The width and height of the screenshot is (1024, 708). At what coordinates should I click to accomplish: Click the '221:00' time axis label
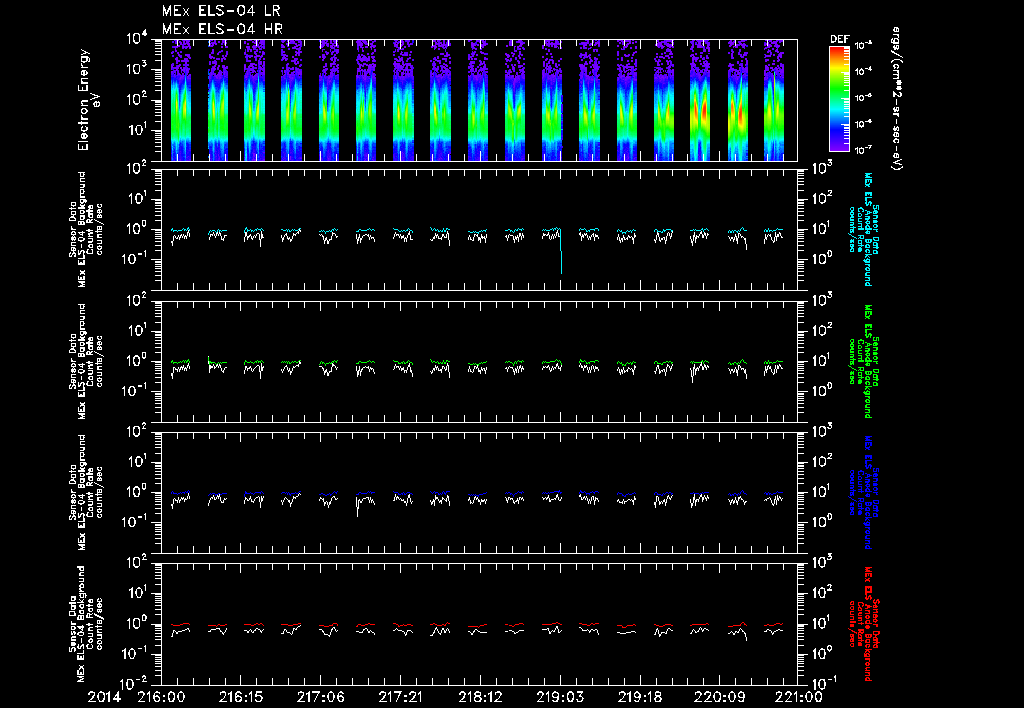[799, 698]
